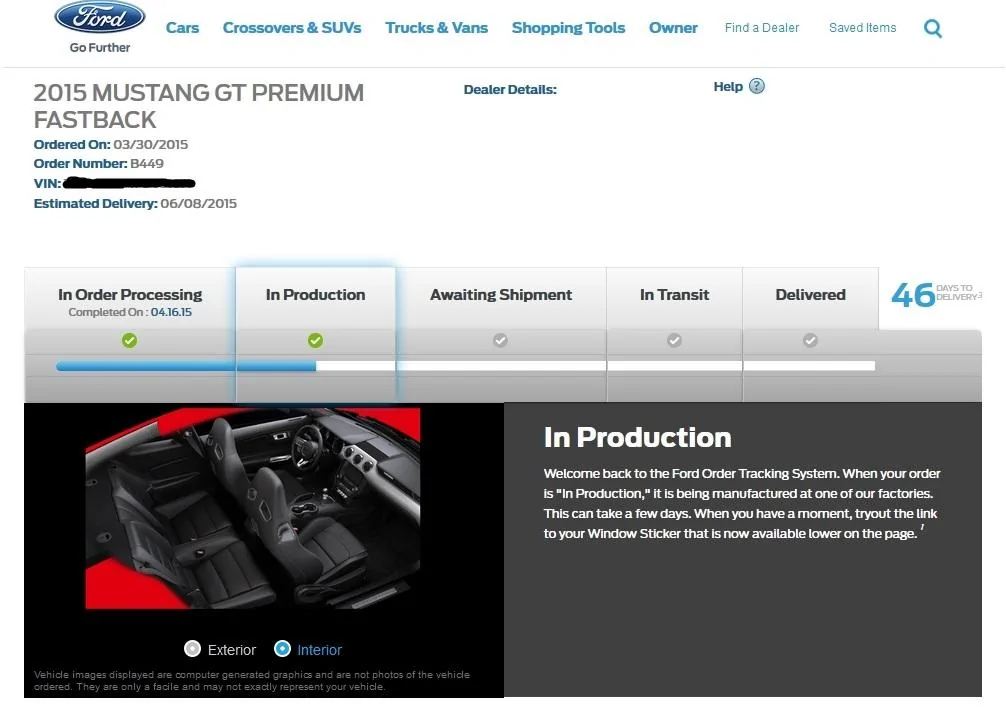The height and width of the screenshot is (723, 1006).
Task: Select the In Production tab
Action: [316, 299]
